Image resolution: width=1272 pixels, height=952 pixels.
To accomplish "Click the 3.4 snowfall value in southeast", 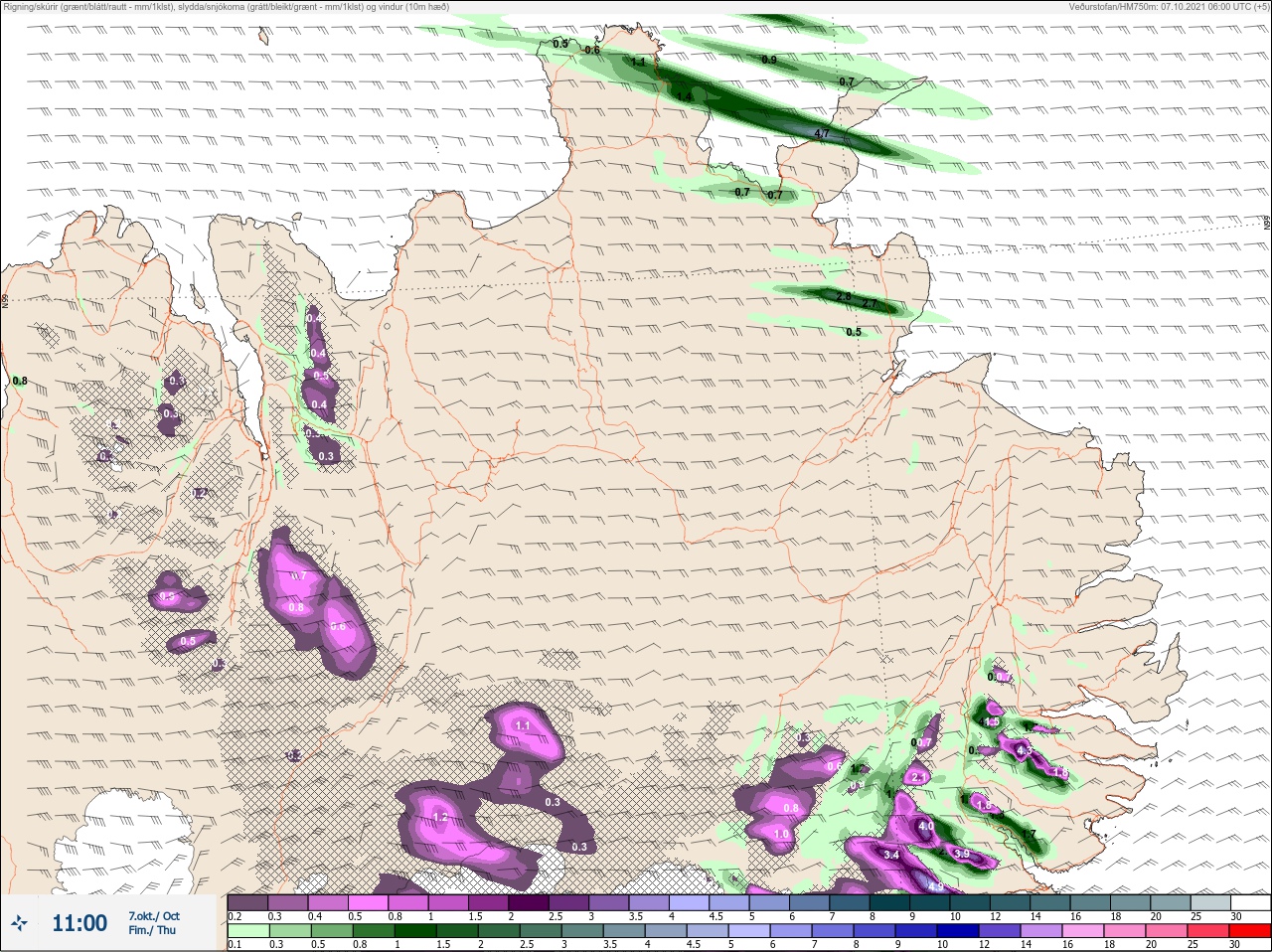I will coord(891,855).
